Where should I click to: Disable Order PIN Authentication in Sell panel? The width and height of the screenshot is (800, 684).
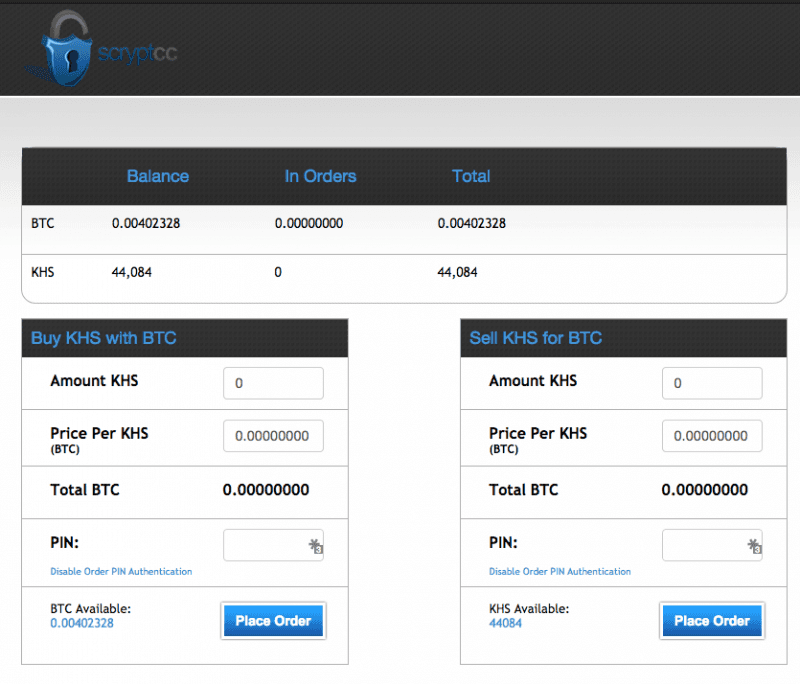560,571
